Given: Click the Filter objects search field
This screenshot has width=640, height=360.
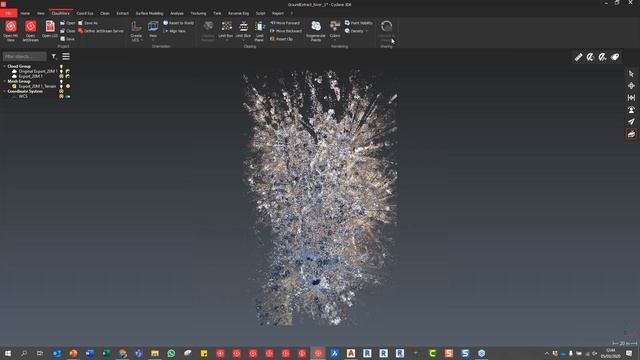Looking at the screenshot, I should tap(24, 56).
